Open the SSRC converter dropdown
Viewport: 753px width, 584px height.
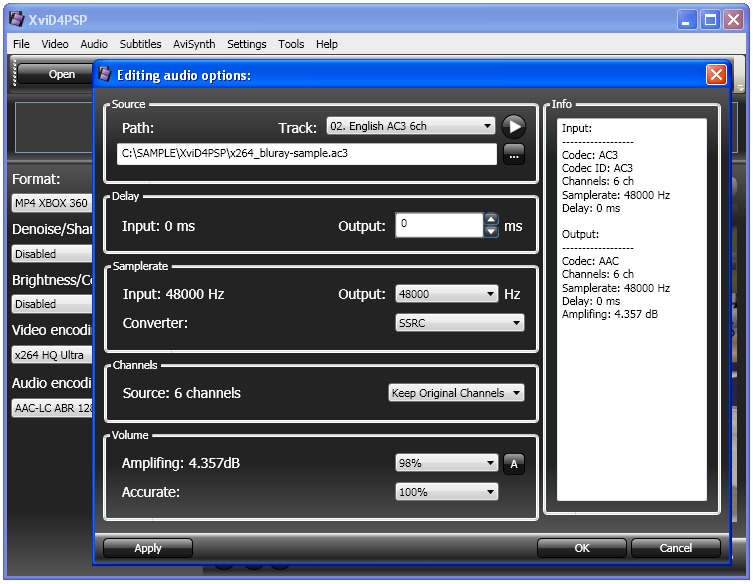(459, 323)
